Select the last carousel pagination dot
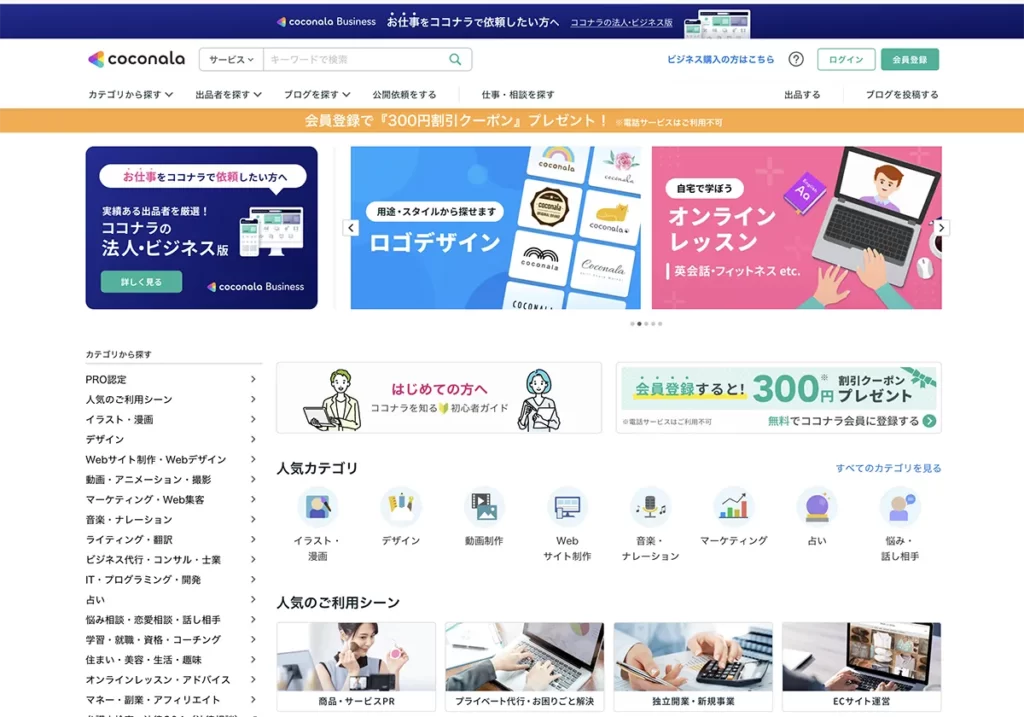The width and height of the screenshot is (1024, 717). 660,324
